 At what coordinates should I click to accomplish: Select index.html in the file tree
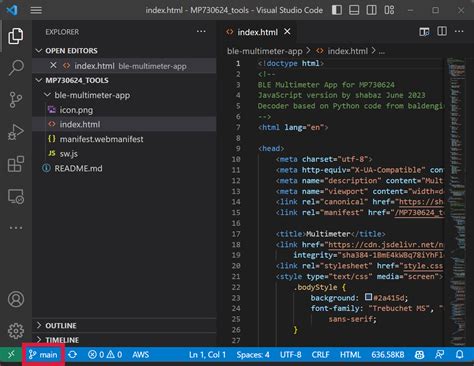coord(124,124)
